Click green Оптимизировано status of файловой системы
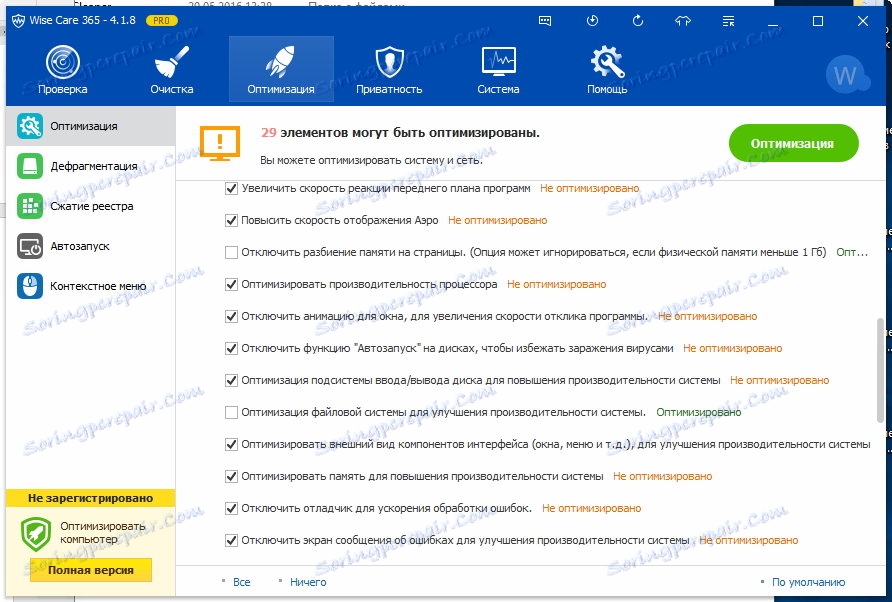Viewport: 892px width, 602px height. 699,412
